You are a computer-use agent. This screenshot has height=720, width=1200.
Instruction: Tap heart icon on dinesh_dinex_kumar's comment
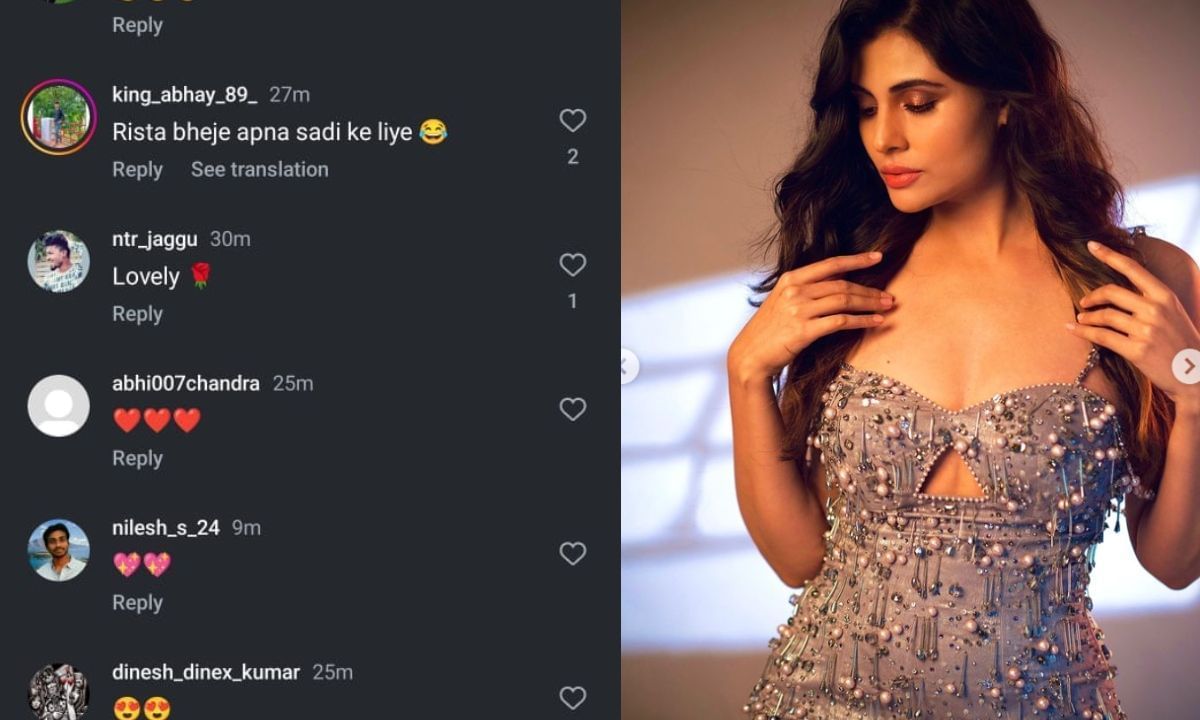[572, 697]
